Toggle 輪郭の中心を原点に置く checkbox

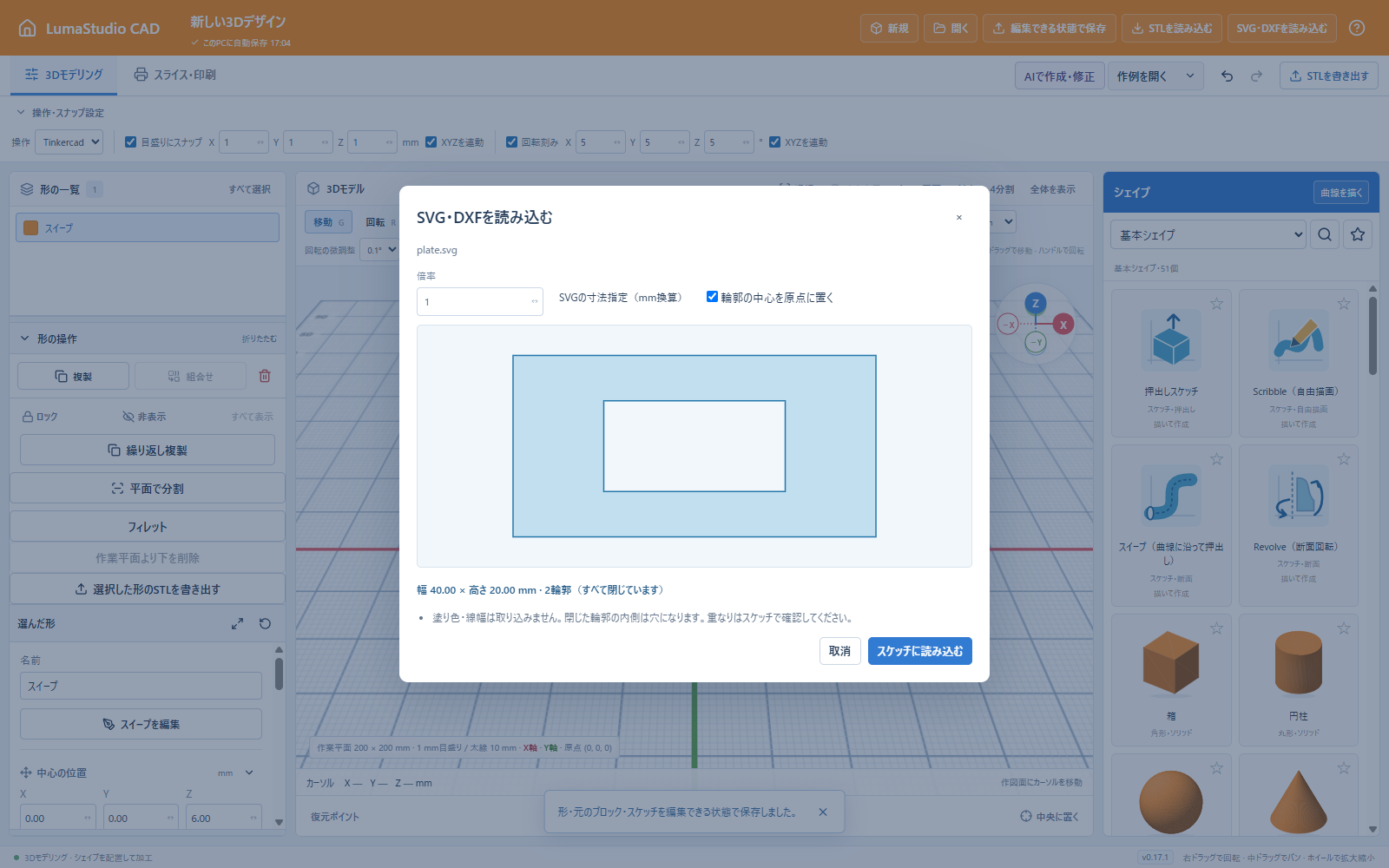pos(712,297)
